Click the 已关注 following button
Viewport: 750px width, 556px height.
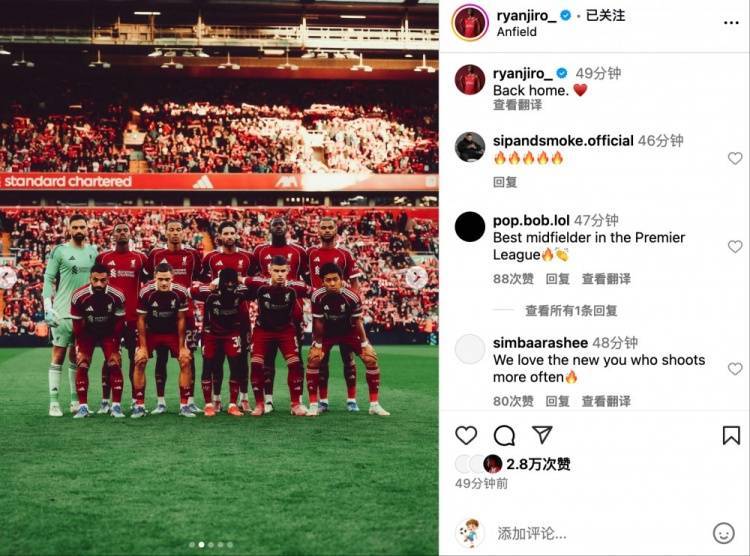(605, 15)
